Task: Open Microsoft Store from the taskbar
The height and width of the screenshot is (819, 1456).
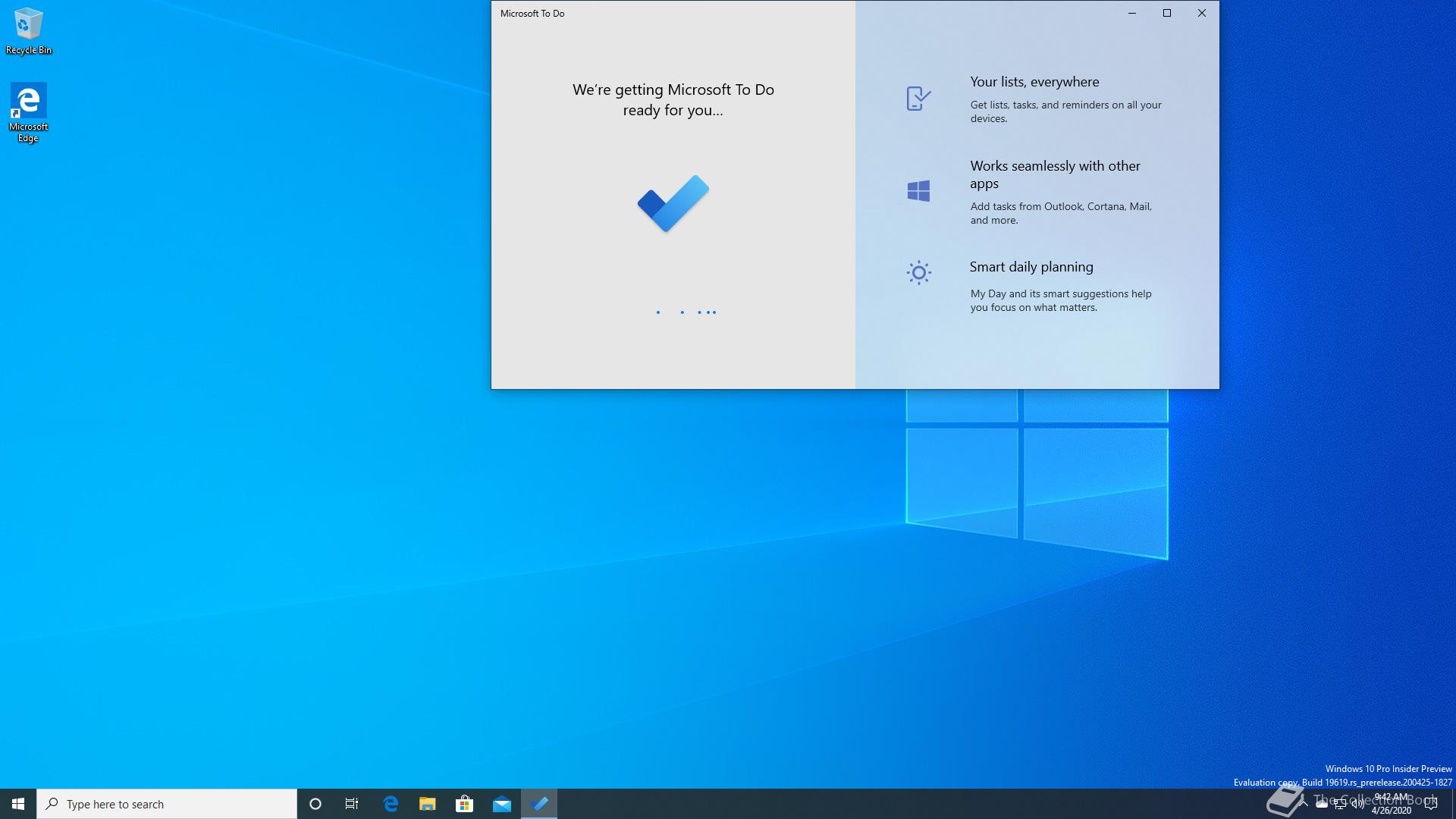Action: 464,804
